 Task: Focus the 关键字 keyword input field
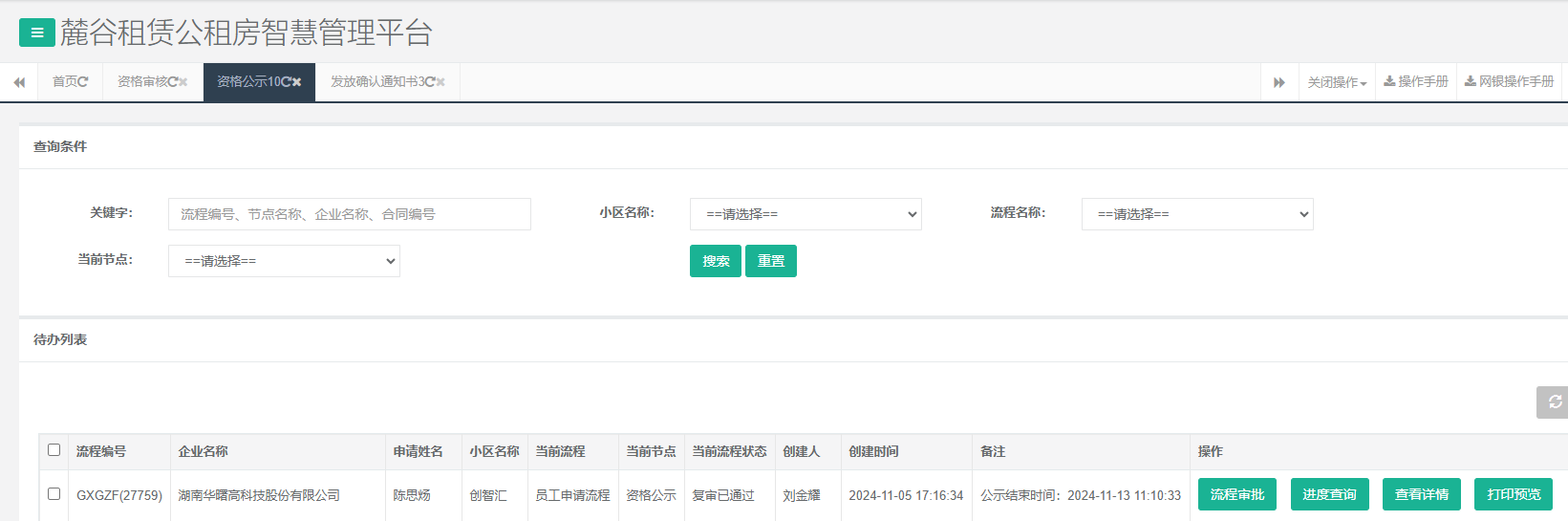(350, 214)
